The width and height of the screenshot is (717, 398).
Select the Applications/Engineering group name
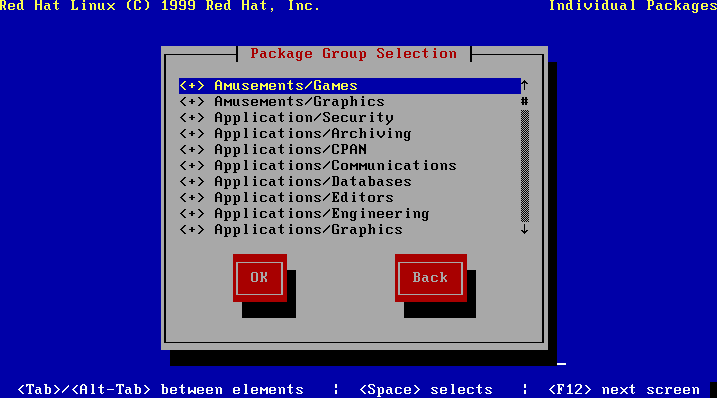point(322,214)
